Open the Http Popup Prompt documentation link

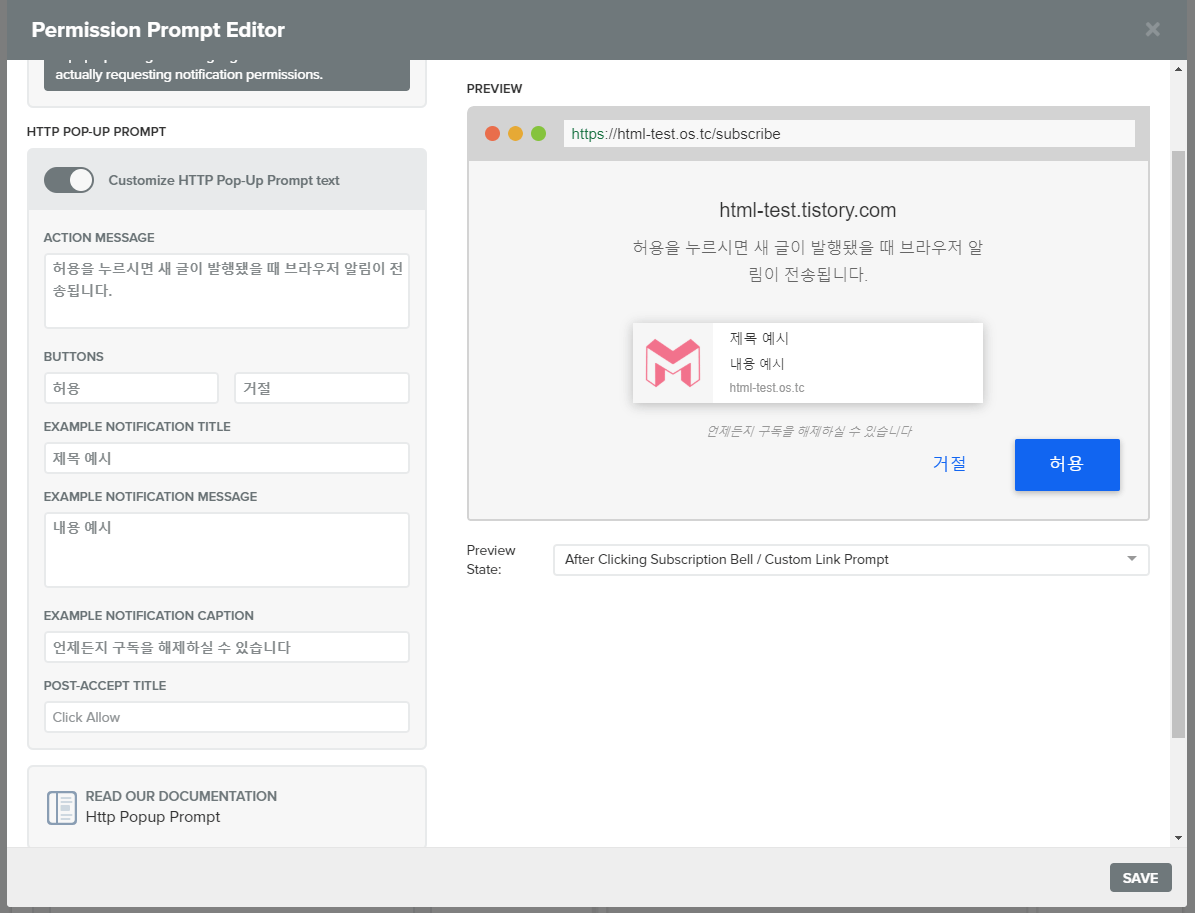(153, 817)
